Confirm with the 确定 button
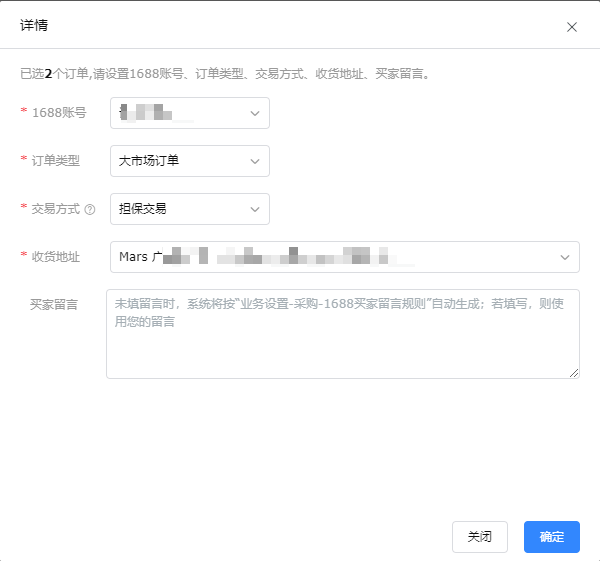 click(x=552, y=537)
